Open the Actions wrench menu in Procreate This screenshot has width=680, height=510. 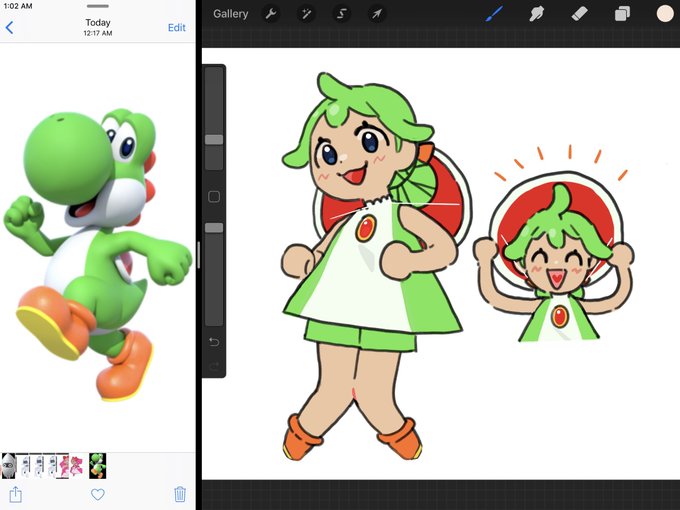[271, 14]
